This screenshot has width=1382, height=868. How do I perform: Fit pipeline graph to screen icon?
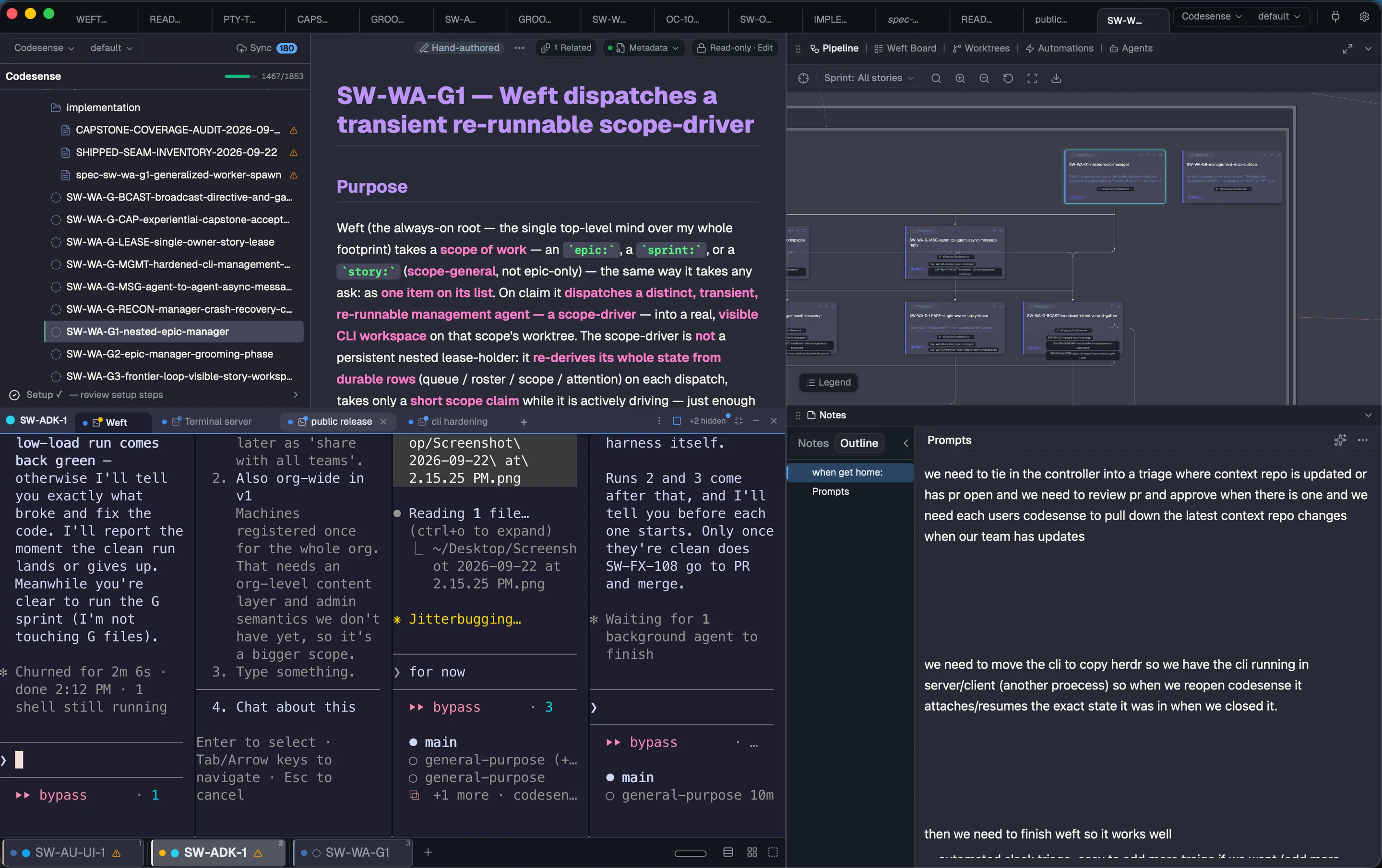pyautogui.click(x=1032, y=79)
